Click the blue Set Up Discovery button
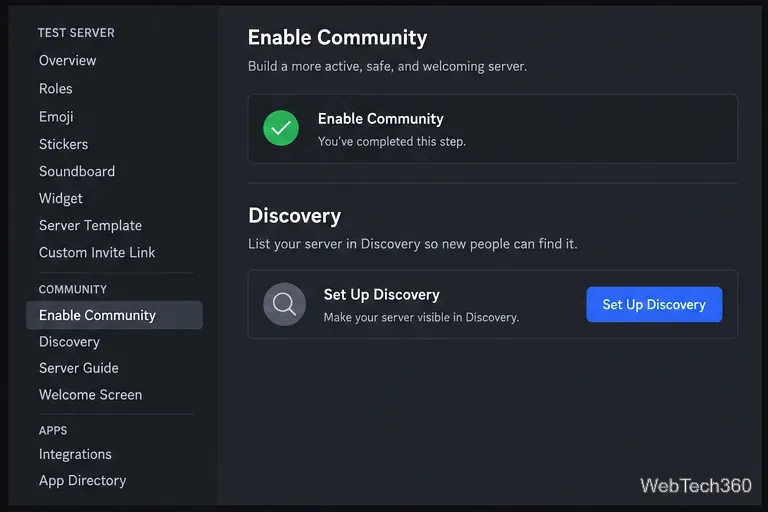 [x=654, y=304]
